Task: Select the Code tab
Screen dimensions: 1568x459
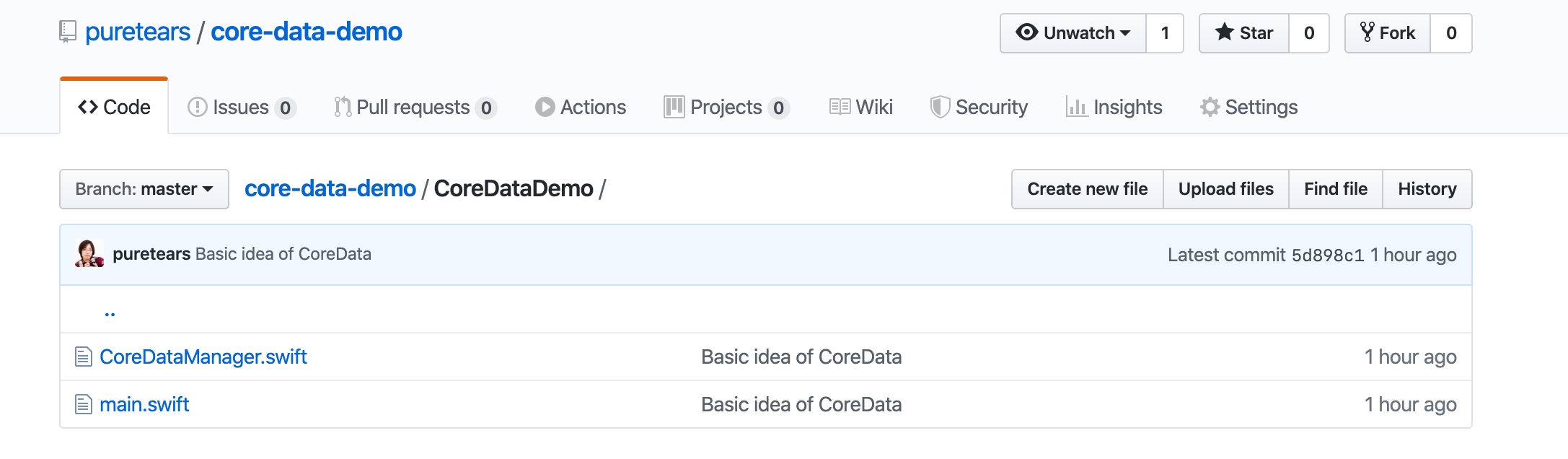Action: [x=114, y=107]
